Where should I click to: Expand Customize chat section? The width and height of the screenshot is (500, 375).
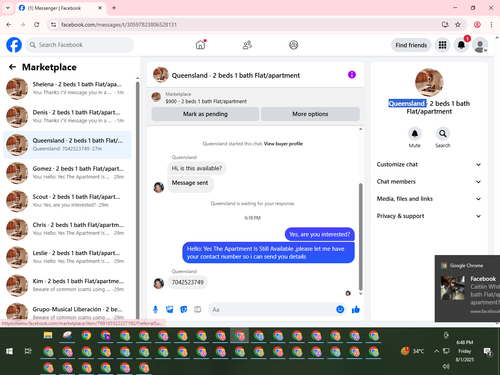(429, 164)
